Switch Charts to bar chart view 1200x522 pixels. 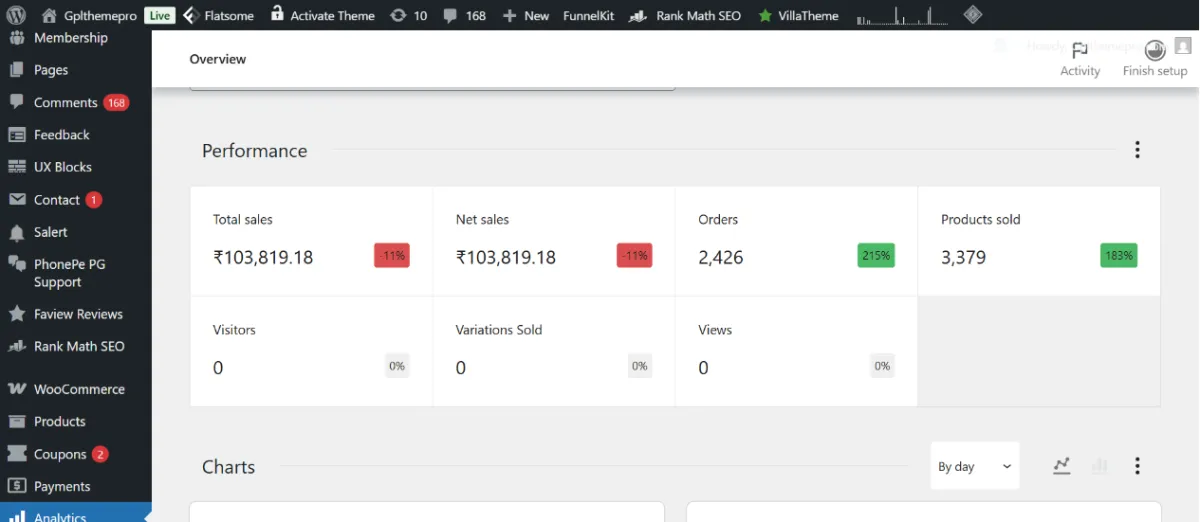1100,466
